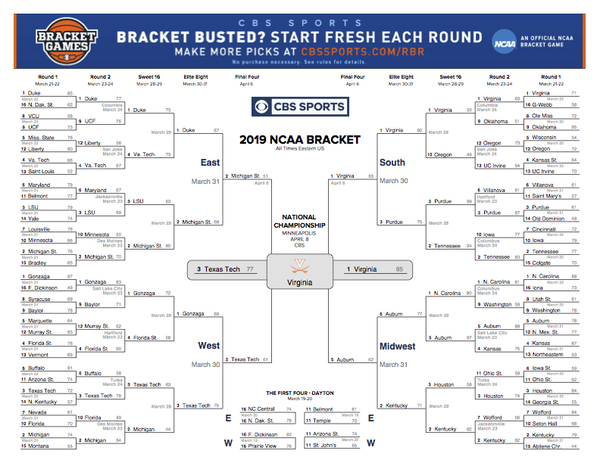Image resolution: width=600 pixels, height=463 pixels.
Task: Select the Midwest region label
Action: 397,346
